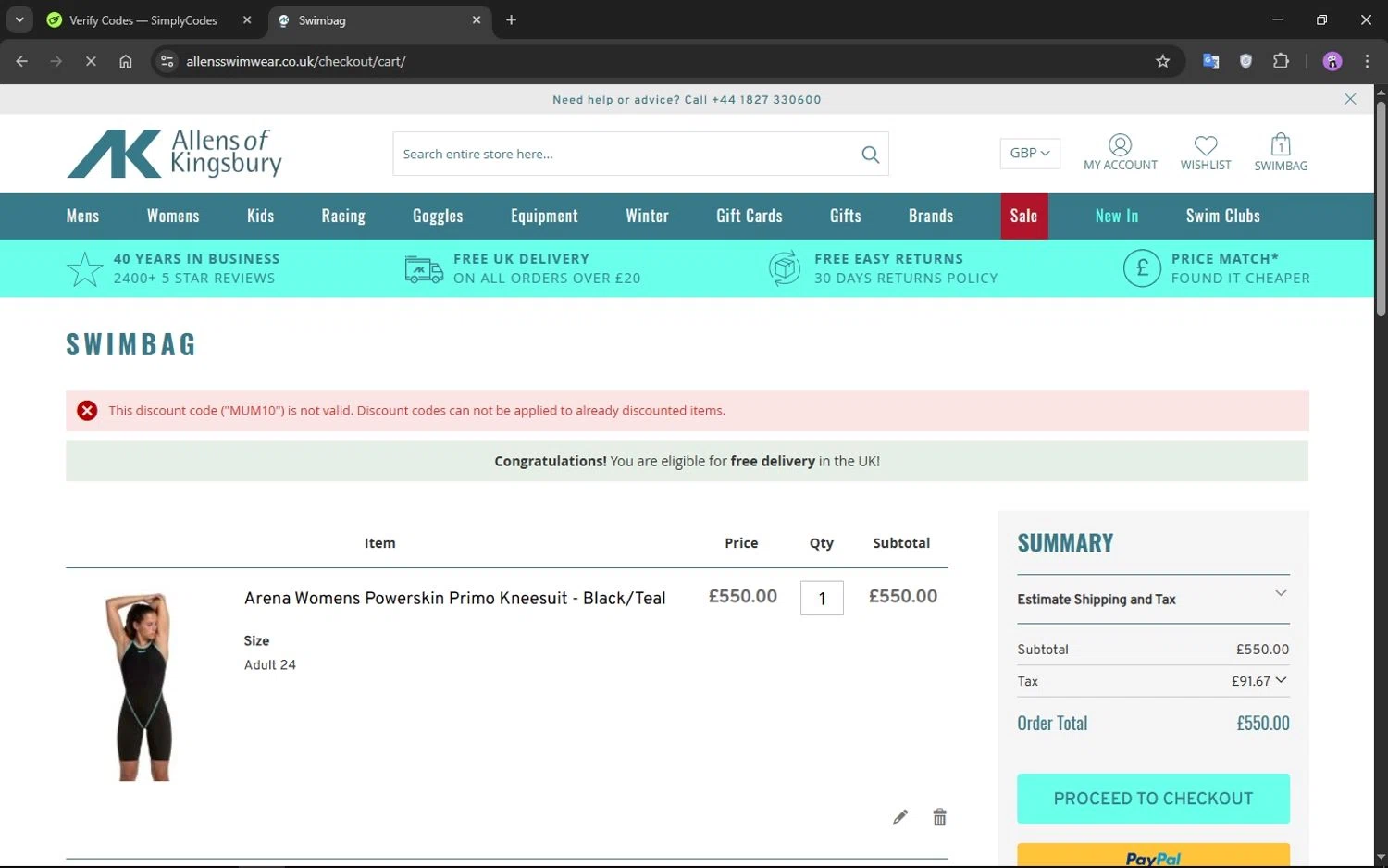Click the kneesuit product thumbnail
The width and height of the screenshot is (1388, 868).
coord(143,687)
